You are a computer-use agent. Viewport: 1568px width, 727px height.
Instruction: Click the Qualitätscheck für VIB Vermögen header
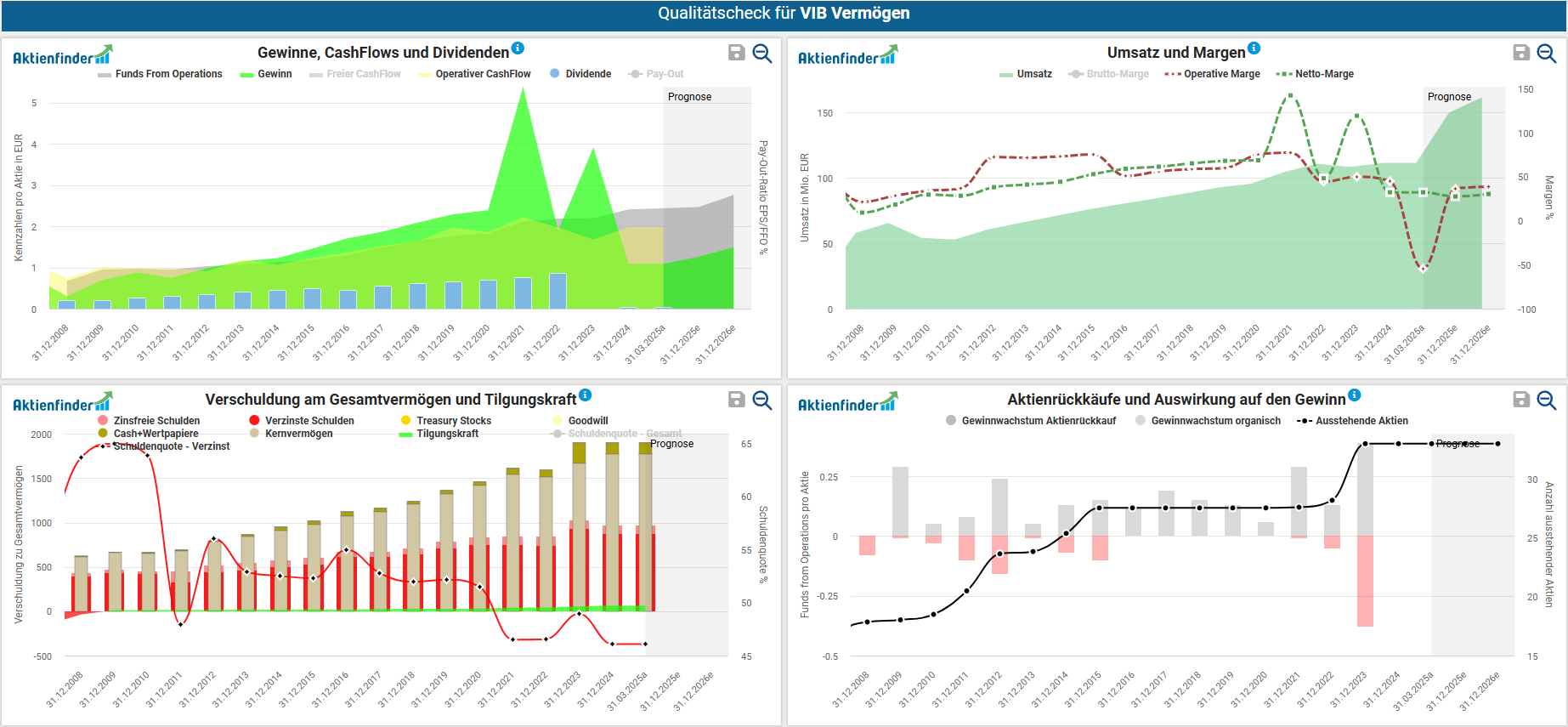pyautogui.click(x=784, y=14)
